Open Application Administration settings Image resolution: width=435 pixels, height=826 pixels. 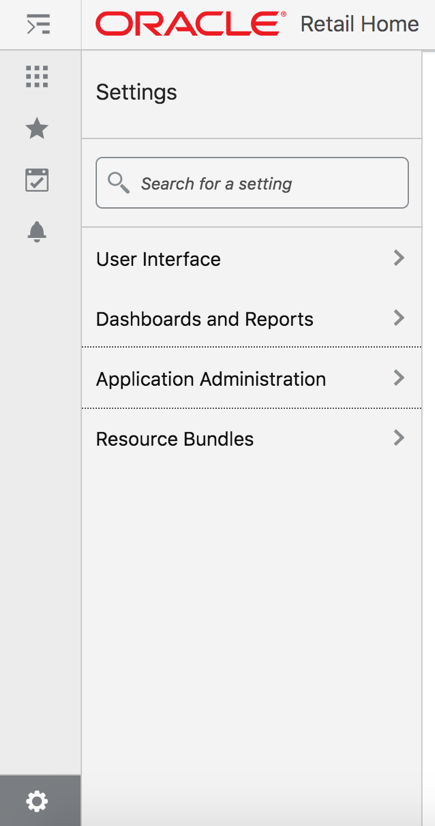[x=251, y=378]
